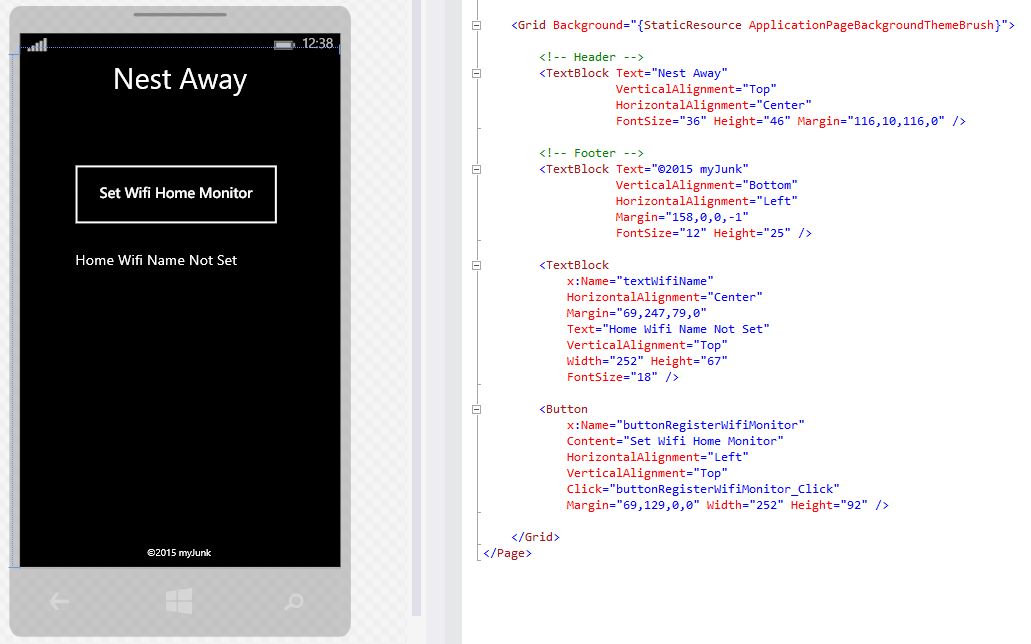Click the signal strength bars in status bar
Viewport: 1031px width, 644px height.
click(37, 45)
